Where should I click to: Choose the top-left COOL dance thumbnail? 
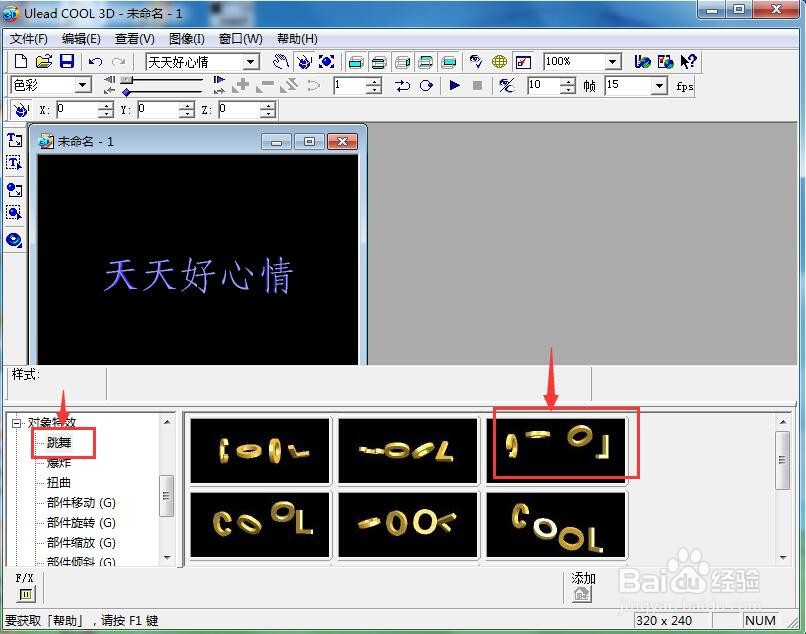coord(260,450)
